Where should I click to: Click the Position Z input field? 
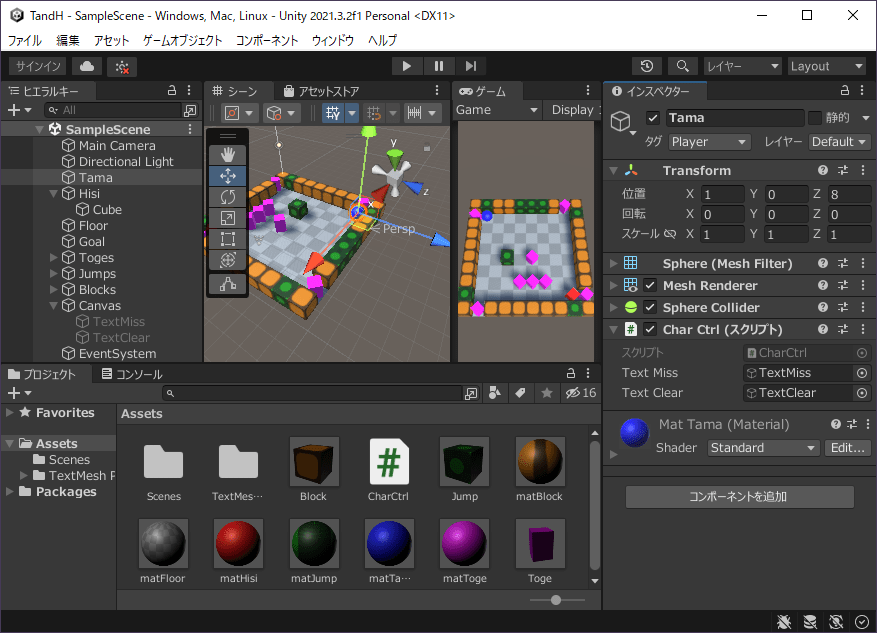click(x=850, y=194)
